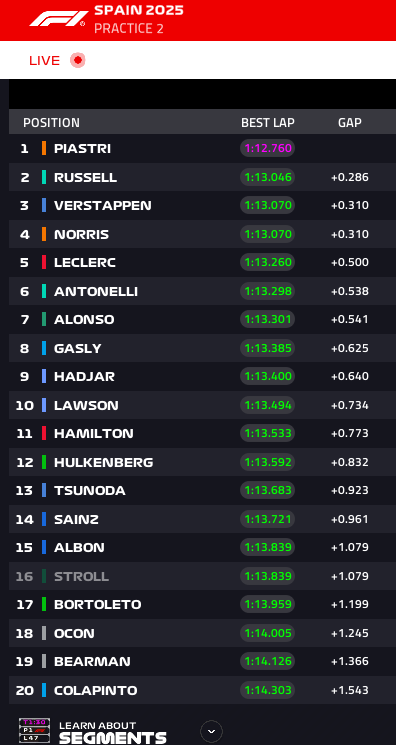This screenshot has height=745, width=396.
Task: Click the POSITION column header
Action: pyautogui.click(x=51, y=123)
